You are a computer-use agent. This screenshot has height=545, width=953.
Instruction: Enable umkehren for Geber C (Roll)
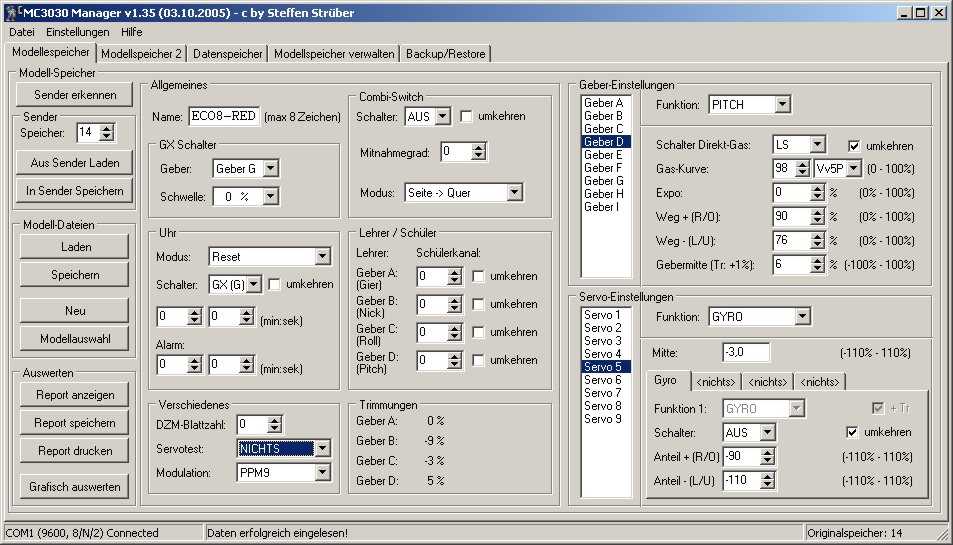point(478,332)
